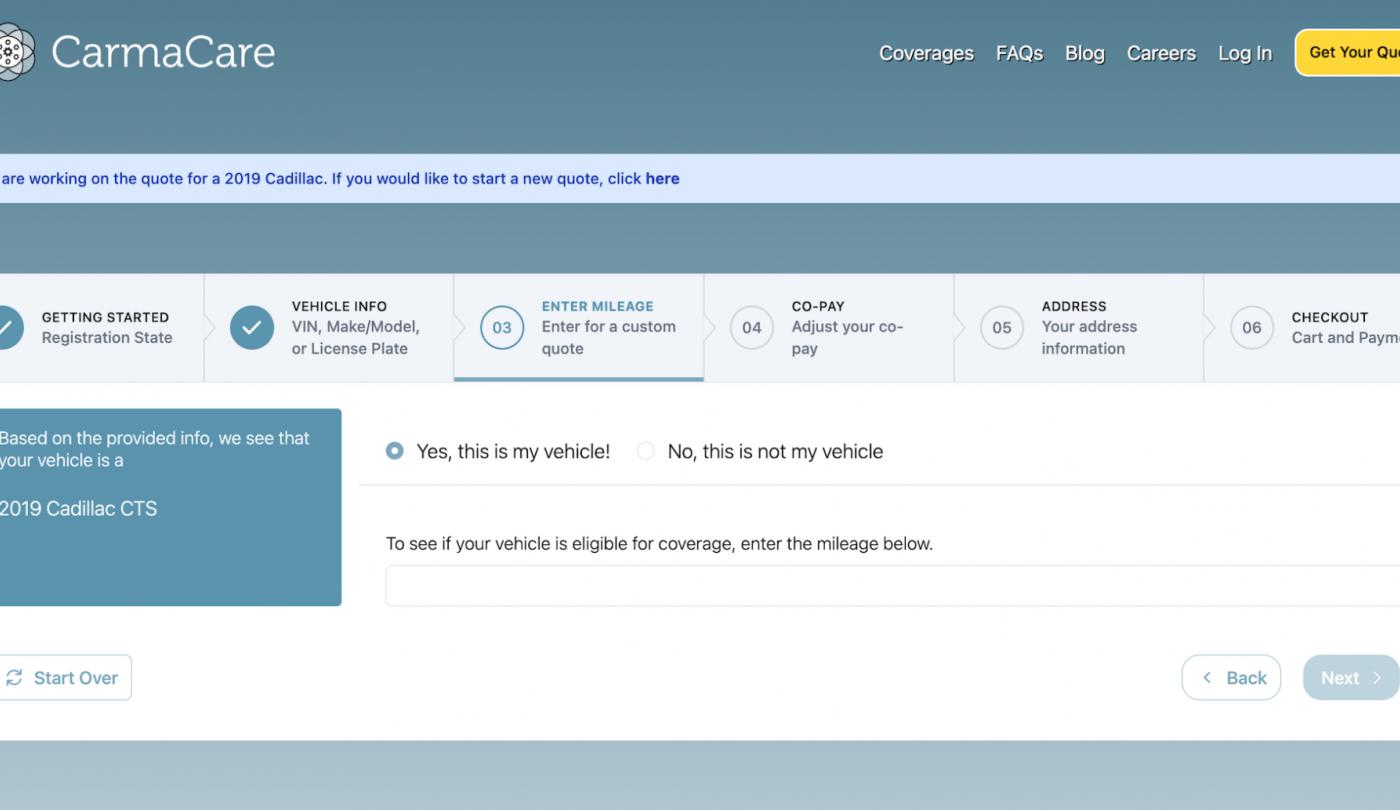Viewport: 1400px width, 810px height.
Task: Select 'No, this is not my vehicle' radio button
Action: (x=646, y=451)
